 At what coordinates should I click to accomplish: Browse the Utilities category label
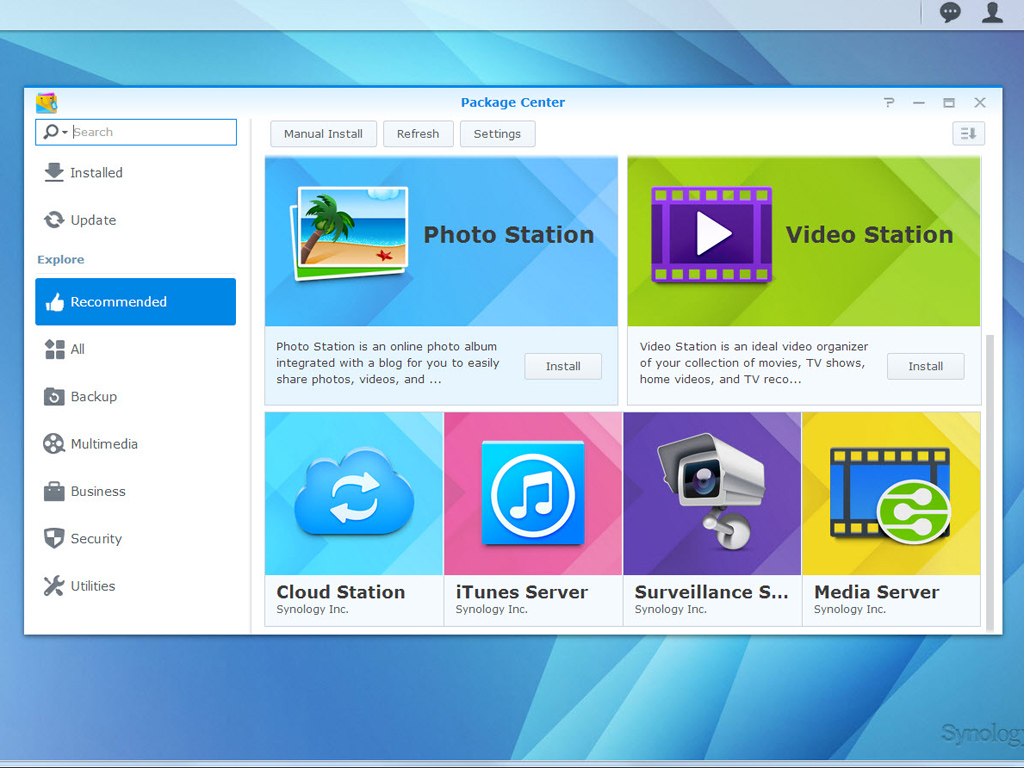point(93,586)
